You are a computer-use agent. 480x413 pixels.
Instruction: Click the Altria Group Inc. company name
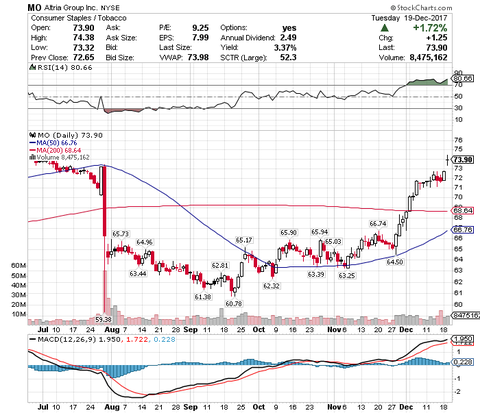click(x=71, y=8)
